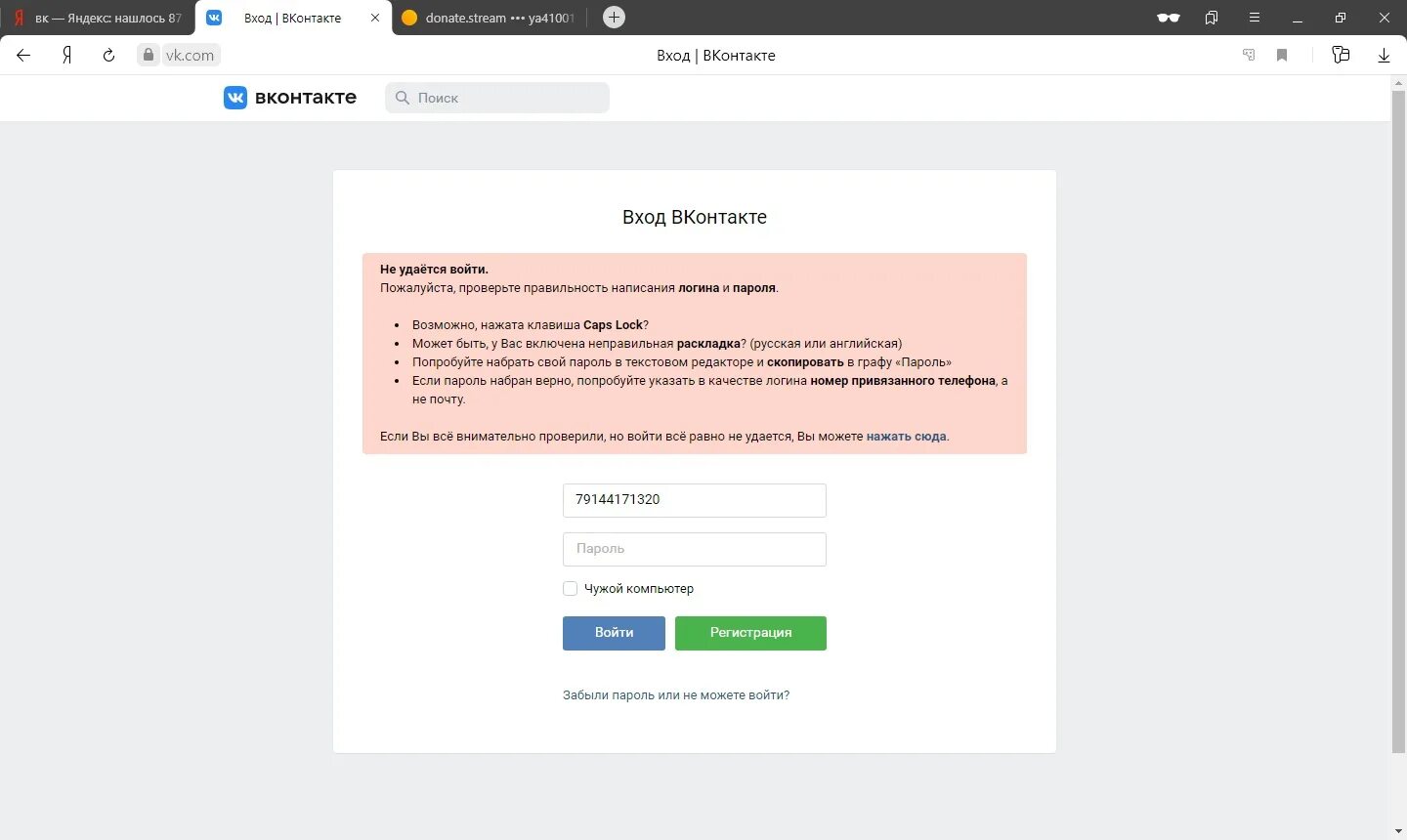Click the Поиск search field
This screenshot has height=840, width=1407.
tap(497, 98)
